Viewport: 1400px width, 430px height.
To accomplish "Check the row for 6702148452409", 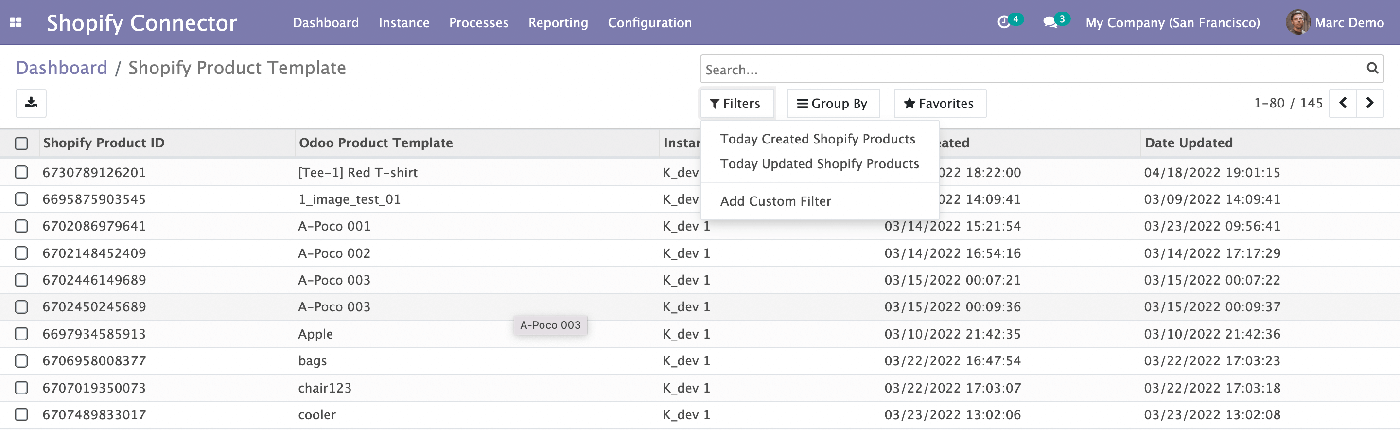I will click(x=22, y=253).
